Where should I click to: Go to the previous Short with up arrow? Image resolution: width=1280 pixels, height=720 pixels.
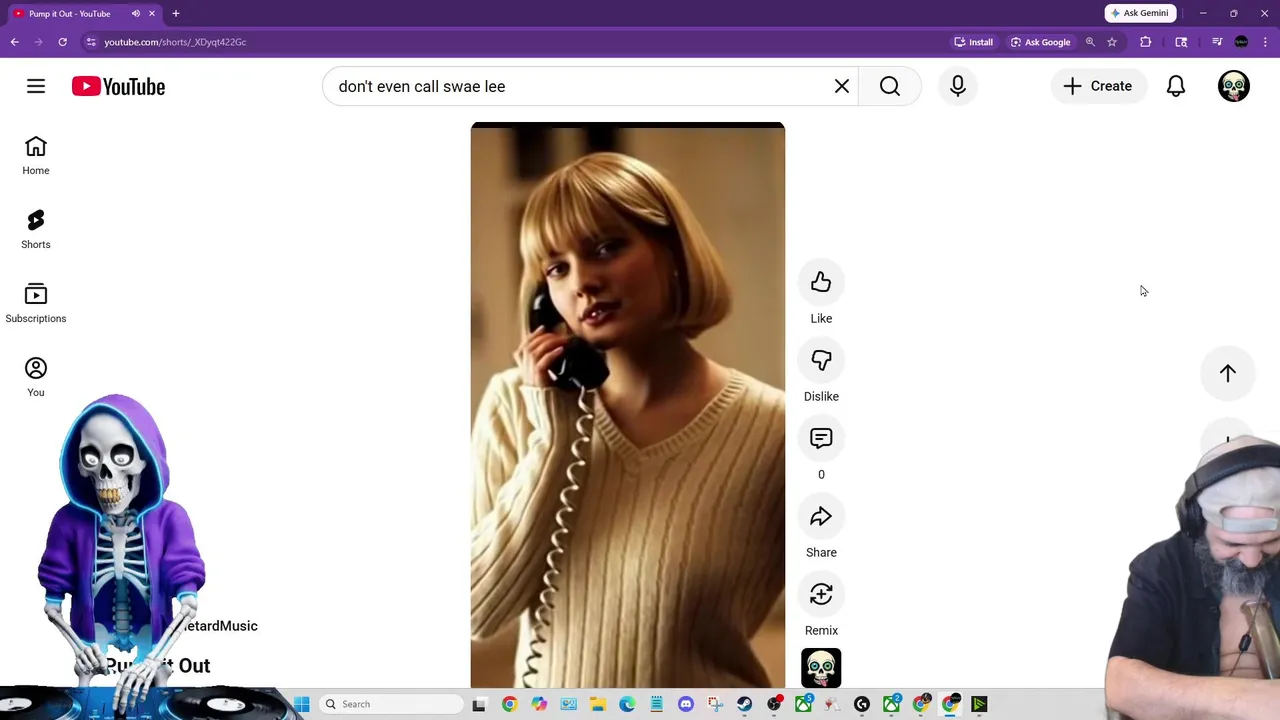1228,373
